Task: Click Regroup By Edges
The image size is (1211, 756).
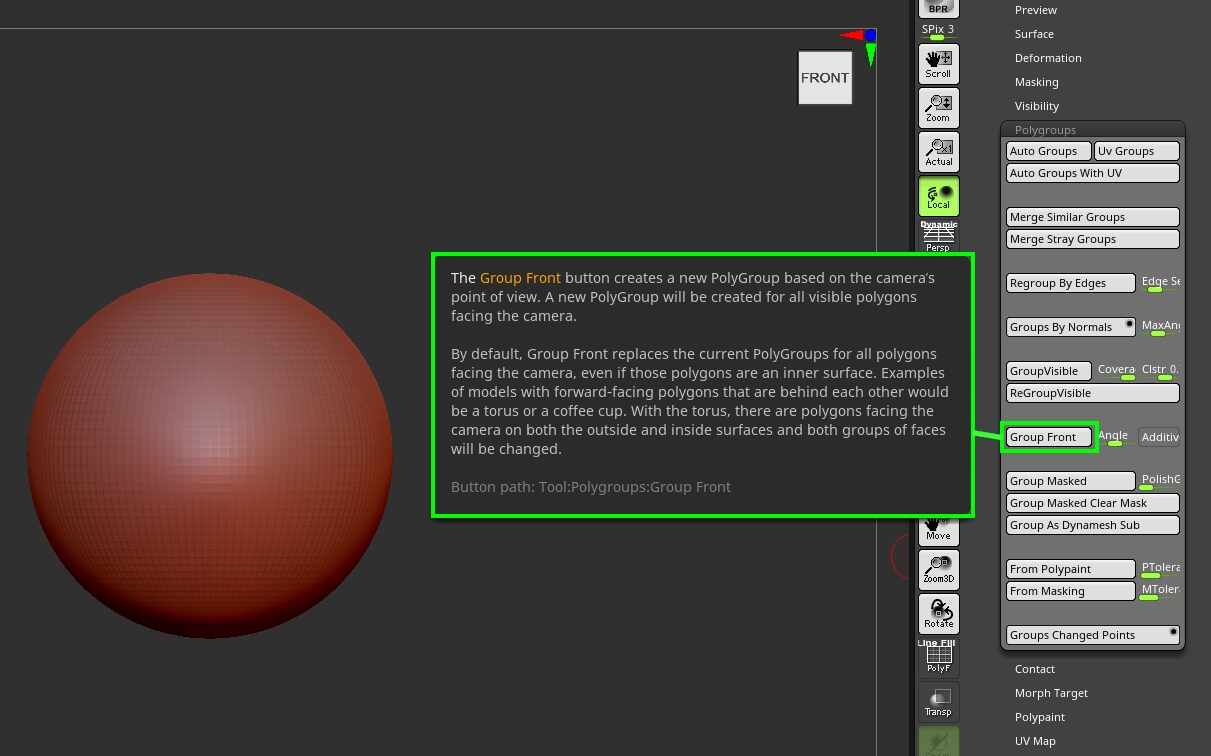Action: [1071, 283]
